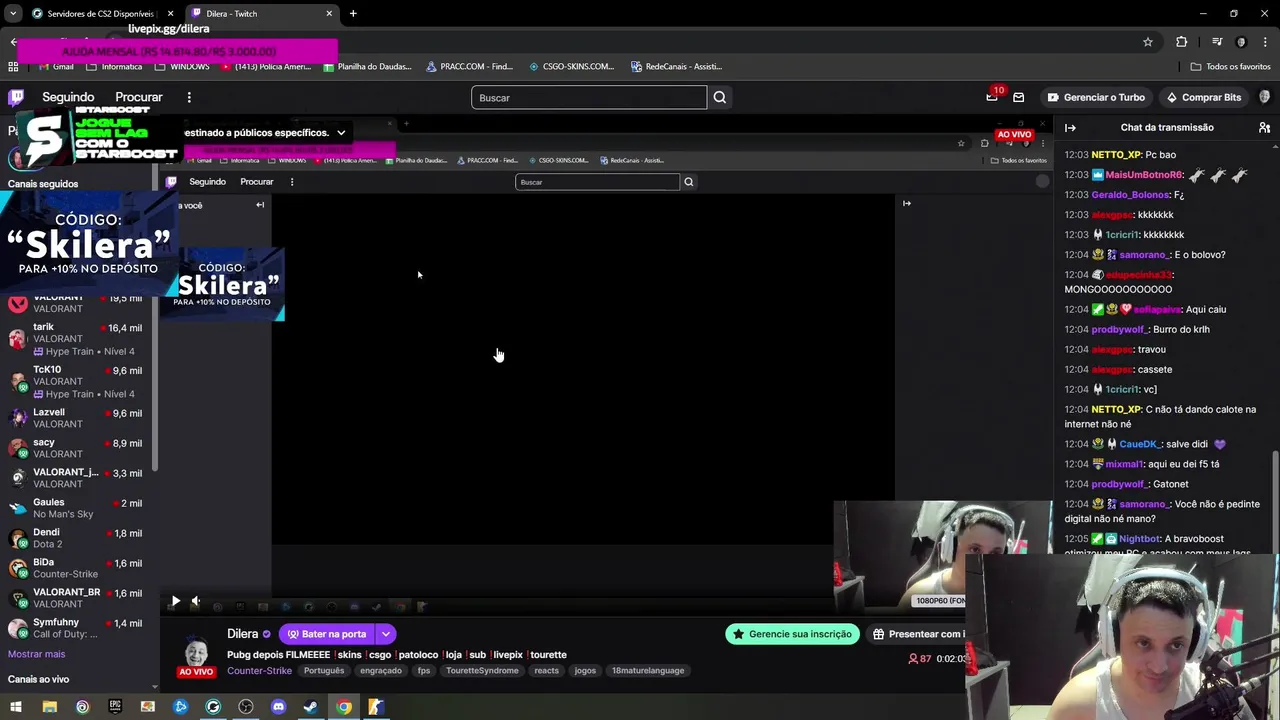Open Chrome extensions puzzle icon

pos(1182,42)
